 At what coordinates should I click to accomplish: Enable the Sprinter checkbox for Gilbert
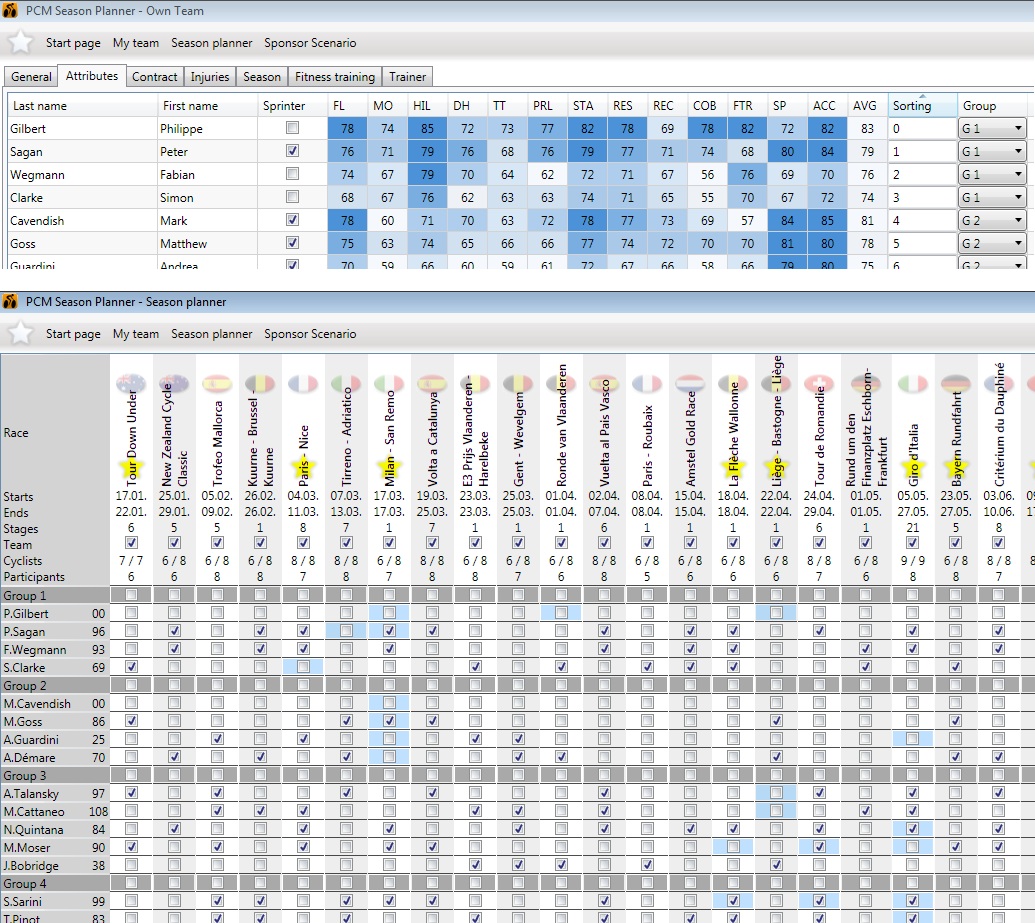pos(292,128)
